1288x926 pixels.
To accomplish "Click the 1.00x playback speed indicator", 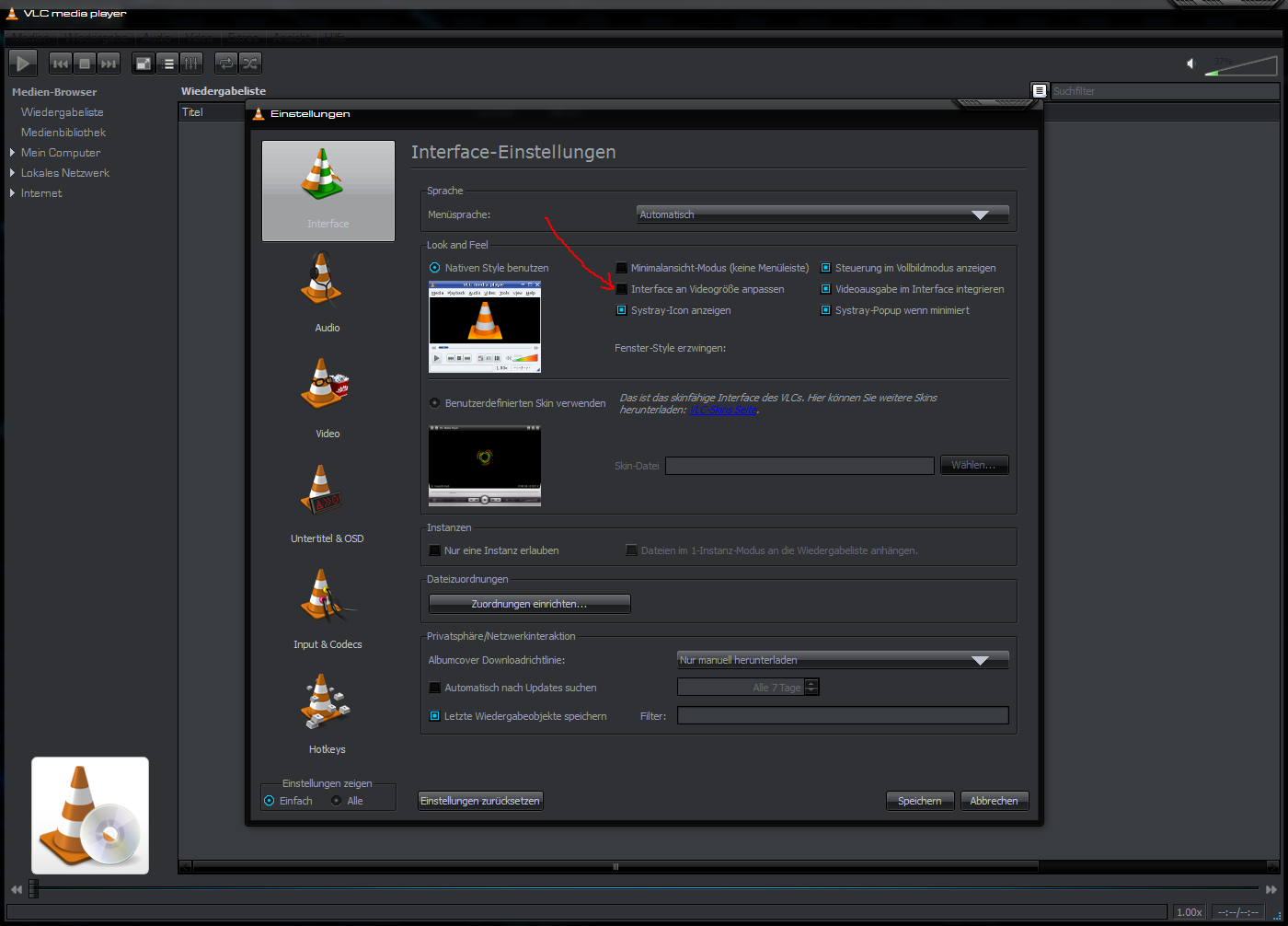I will click(x=1190, y=912).
